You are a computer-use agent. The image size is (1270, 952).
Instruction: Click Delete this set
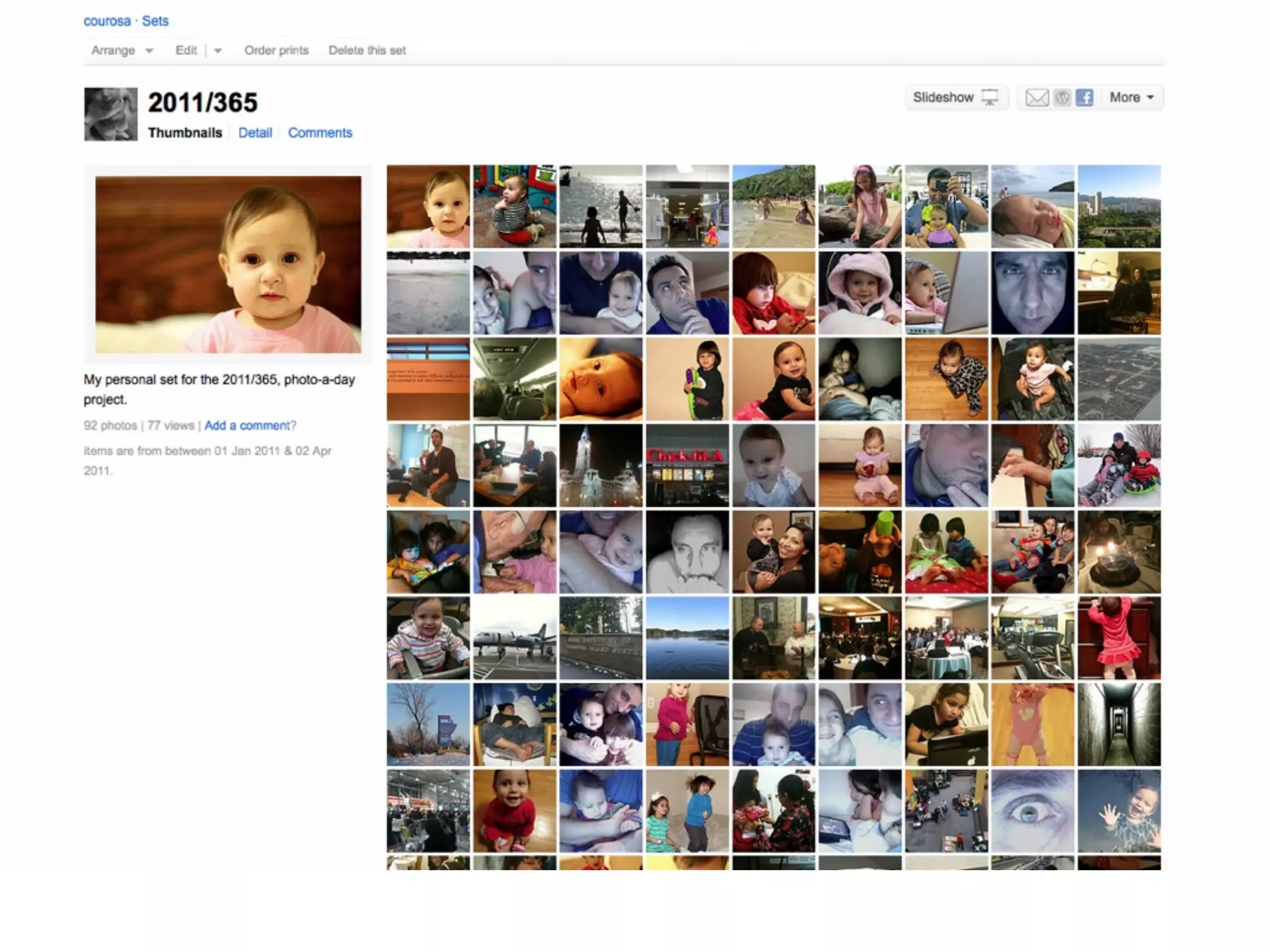[367, 51]
